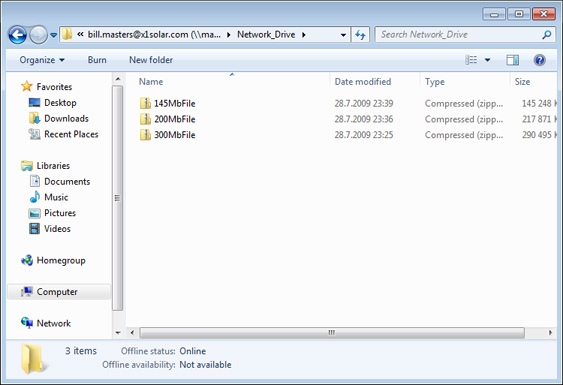Open the Organize menu

42,60
